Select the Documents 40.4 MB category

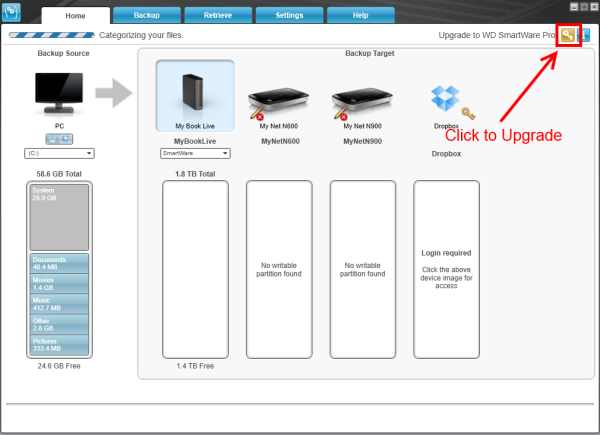pos(59,263)
